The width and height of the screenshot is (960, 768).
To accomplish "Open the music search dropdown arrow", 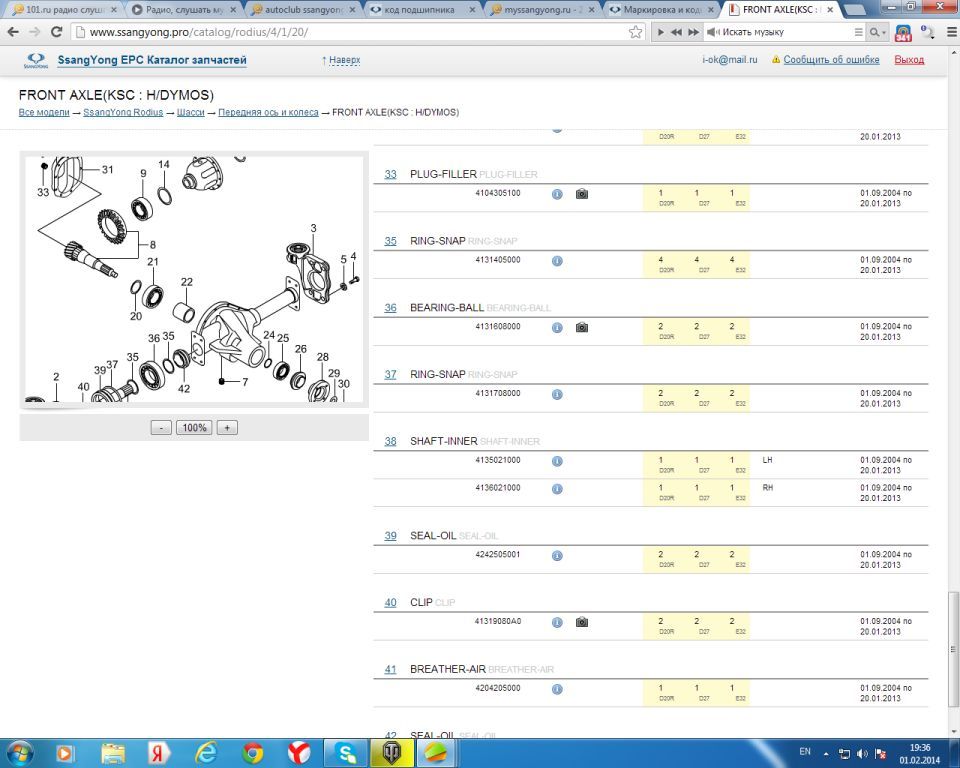I will [883, 32].
